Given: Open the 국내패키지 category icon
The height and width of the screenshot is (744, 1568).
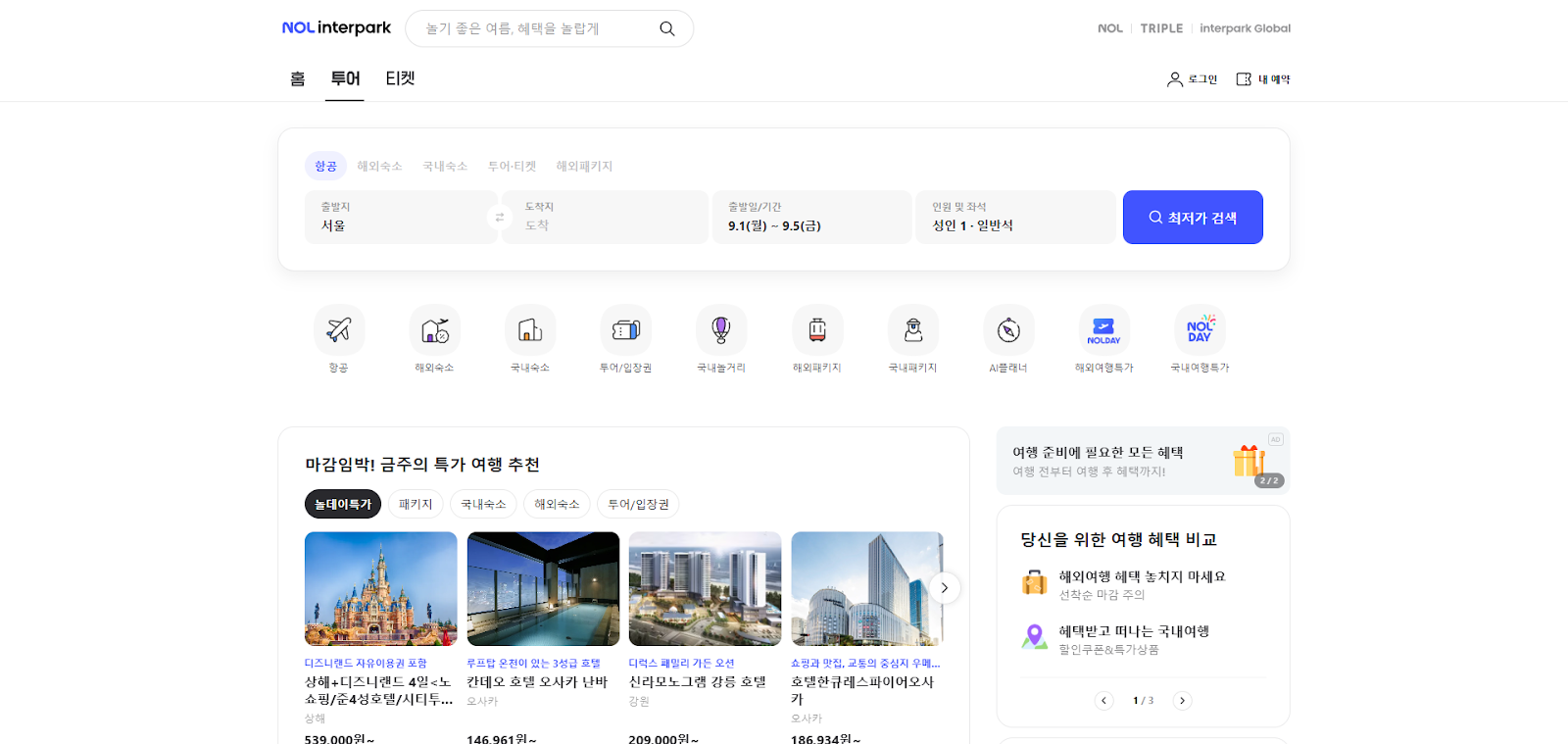Looking at the screenshot, I should pyautogui.click(x=913, y=330).
